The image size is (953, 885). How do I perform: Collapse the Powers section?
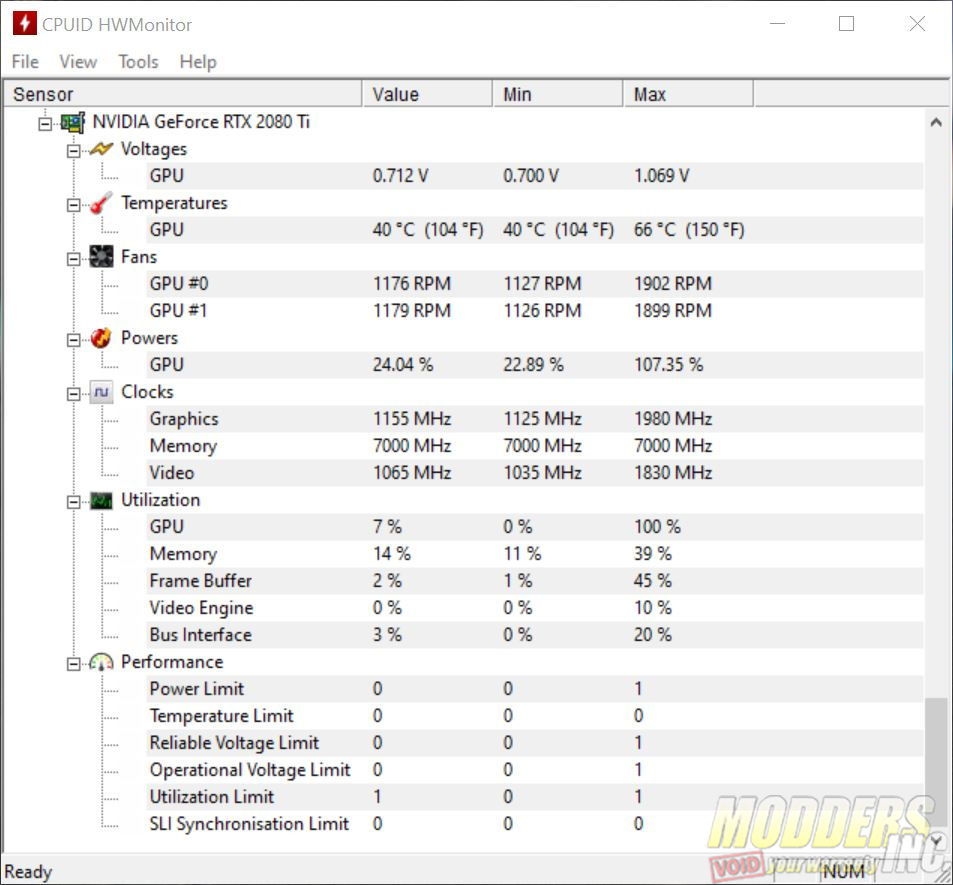74,340
